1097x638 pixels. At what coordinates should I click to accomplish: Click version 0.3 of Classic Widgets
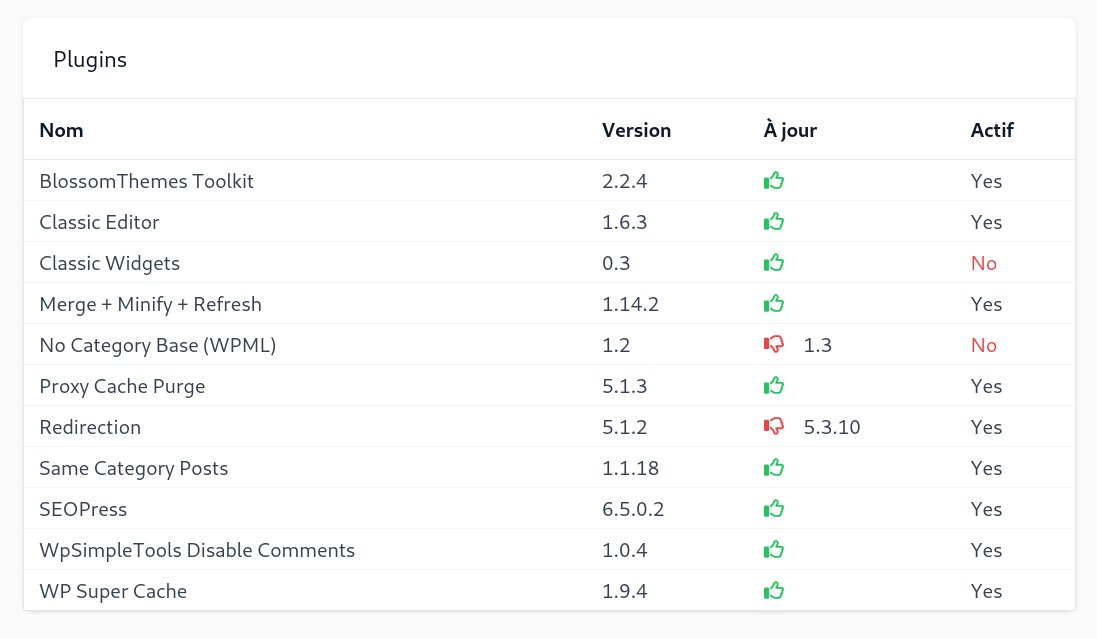pyautogui.click(x=616, y=264)
